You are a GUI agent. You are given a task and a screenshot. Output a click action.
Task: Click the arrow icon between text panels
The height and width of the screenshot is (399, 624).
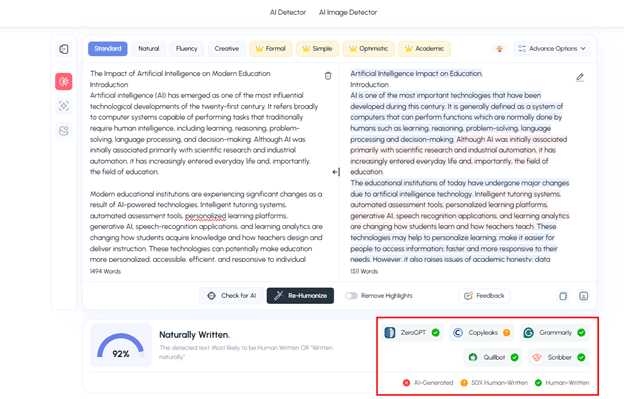pos(336,172)
